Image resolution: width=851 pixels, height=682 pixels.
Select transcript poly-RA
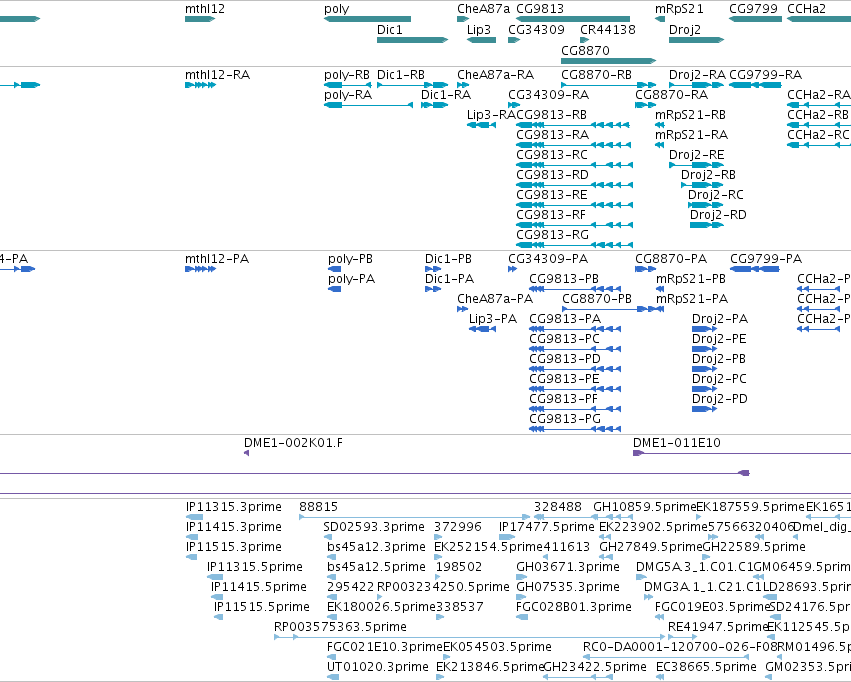tap(369, 105)
